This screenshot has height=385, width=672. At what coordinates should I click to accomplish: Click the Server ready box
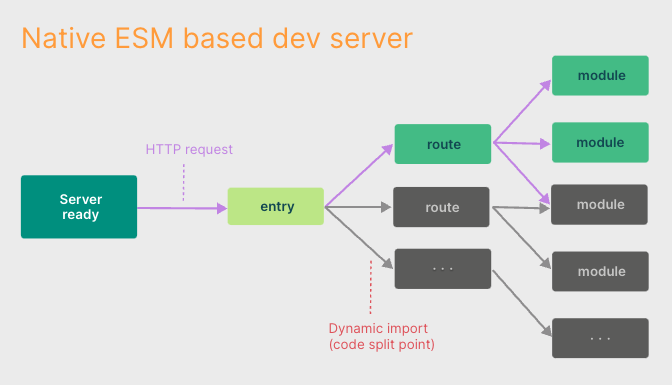coord(79,207)
